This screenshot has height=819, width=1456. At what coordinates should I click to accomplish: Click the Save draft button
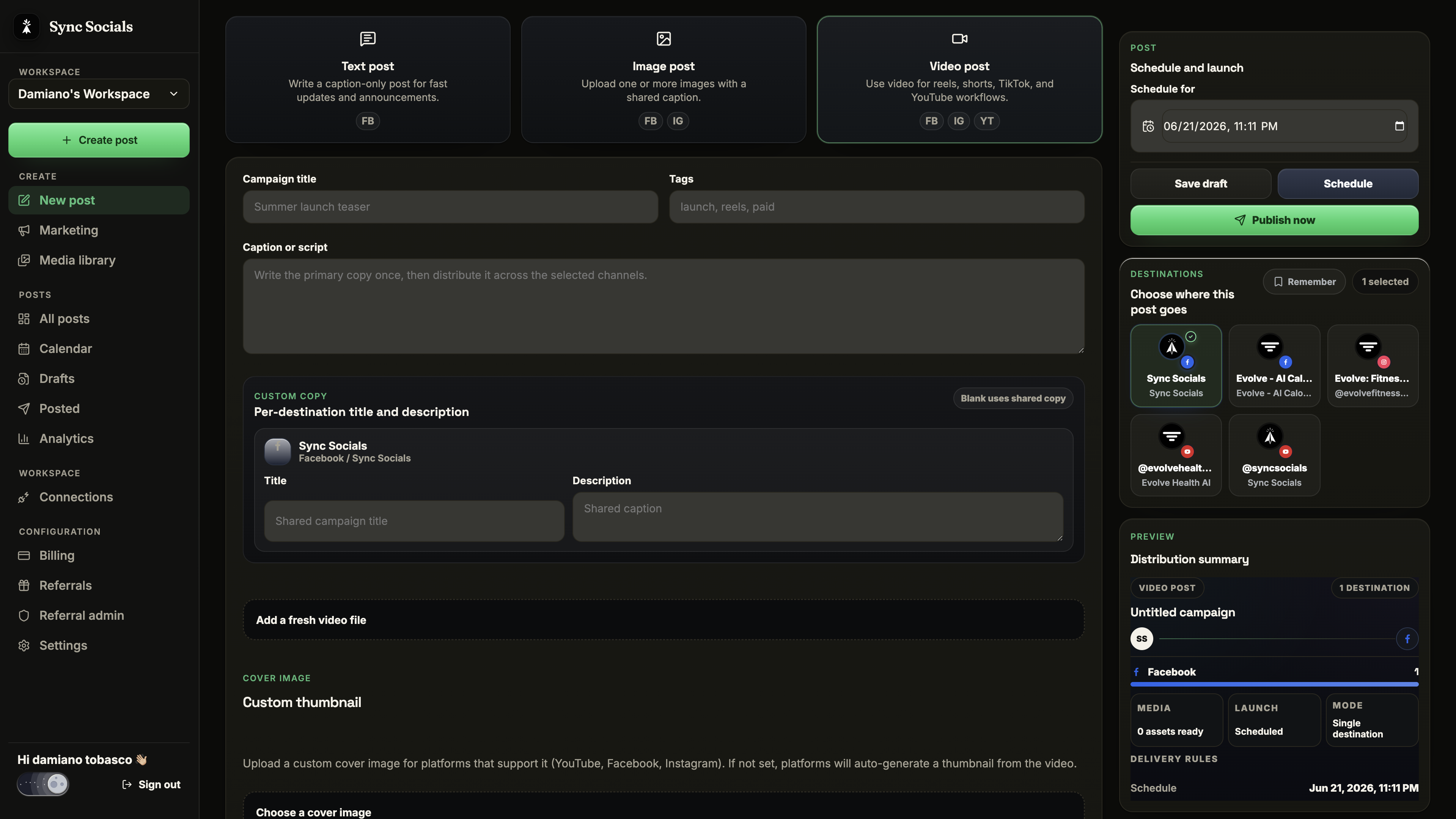click(1201, 184)
